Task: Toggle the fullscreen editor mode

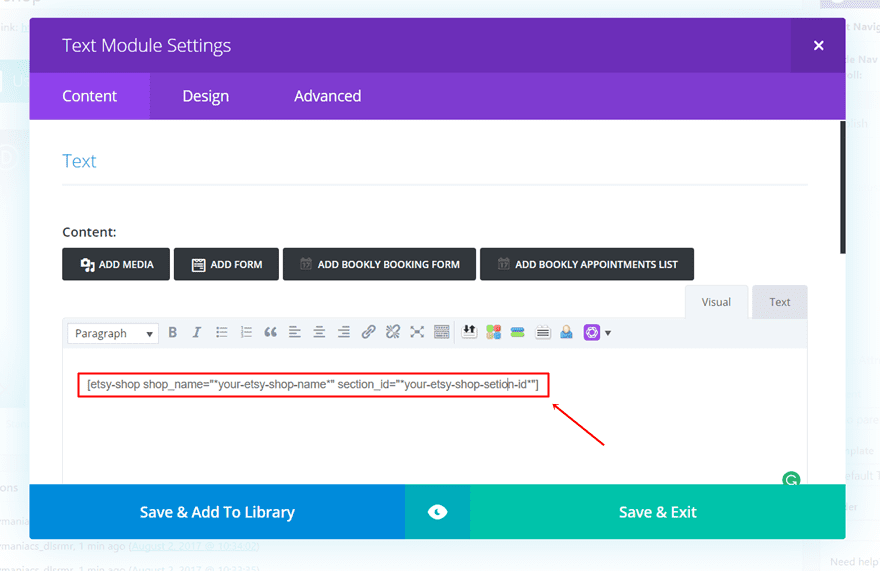Action: pos(417,333)
